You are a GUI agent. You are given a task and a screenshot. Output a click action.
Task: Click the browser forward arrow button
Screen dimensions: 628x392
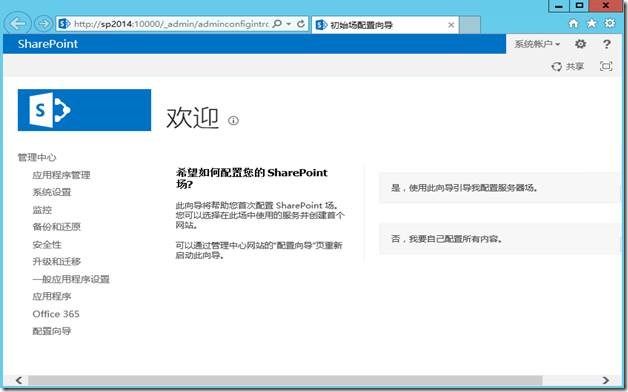point(43,24)
